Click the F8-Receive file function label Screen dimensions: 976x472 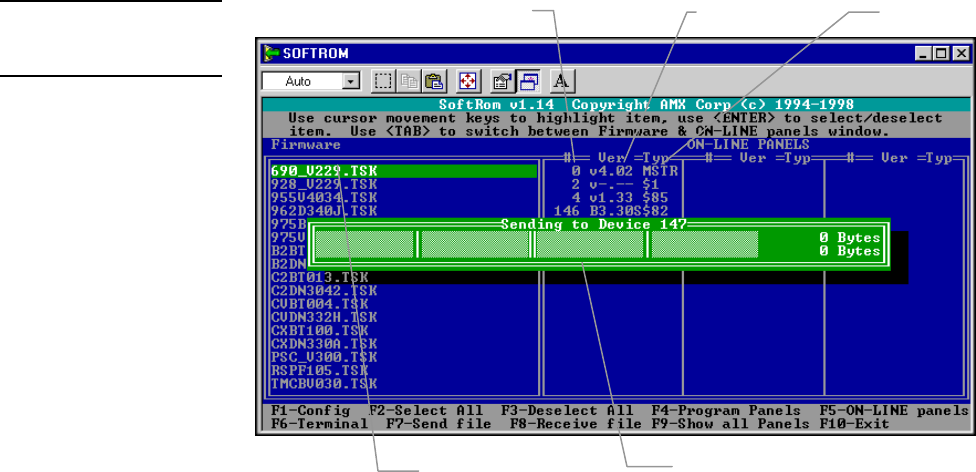coord(576,424)
